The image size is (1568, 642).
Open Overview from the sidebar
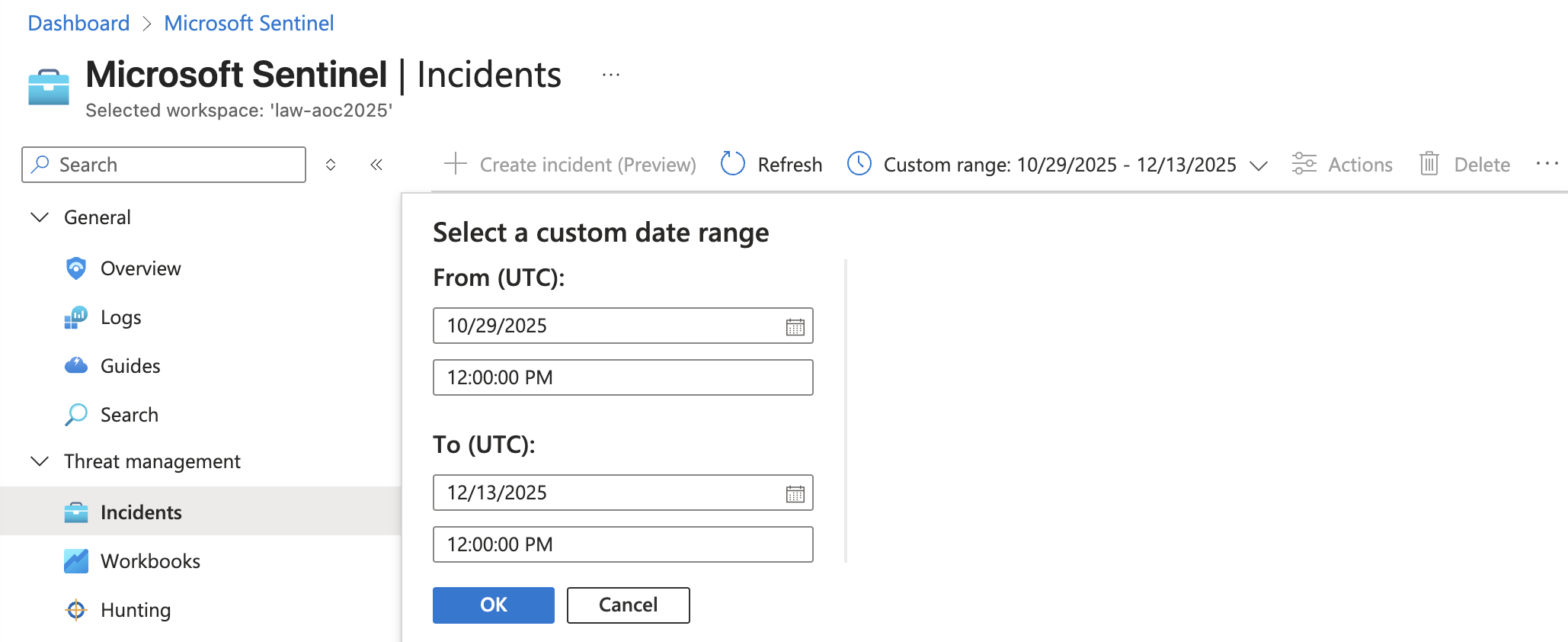pyautogui.click(x=140, y=268)
